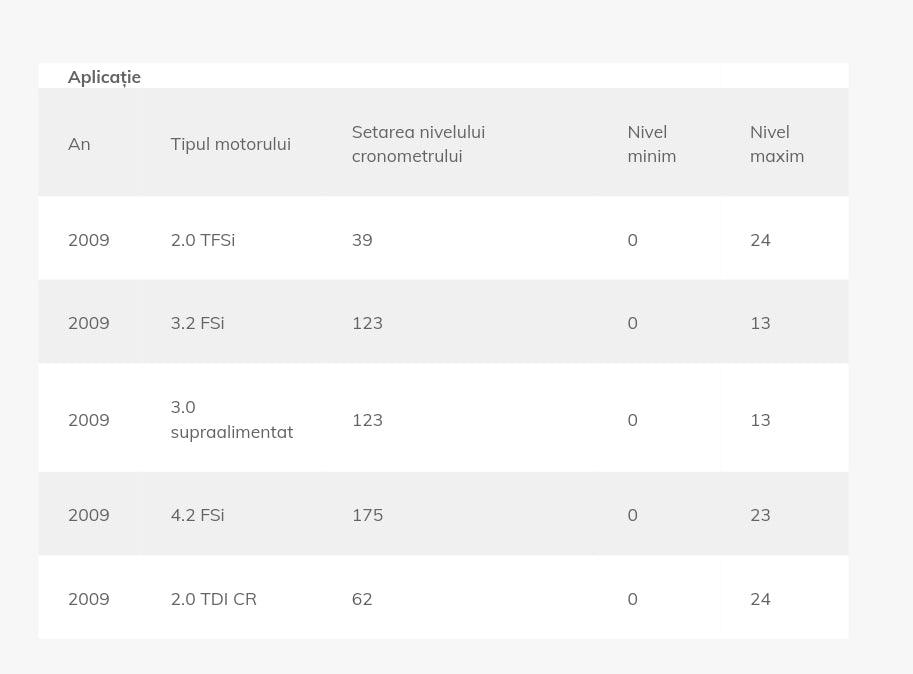Select the 2.0 TFSi engine cell
This screenshot has width=913, height=674.
click(x=203, y=240)
